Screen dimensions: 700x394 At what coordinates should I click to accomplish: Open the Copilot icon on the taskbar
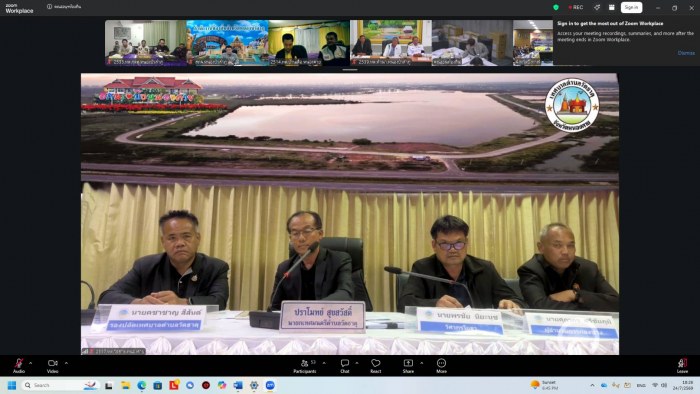(x=222, y=386)
